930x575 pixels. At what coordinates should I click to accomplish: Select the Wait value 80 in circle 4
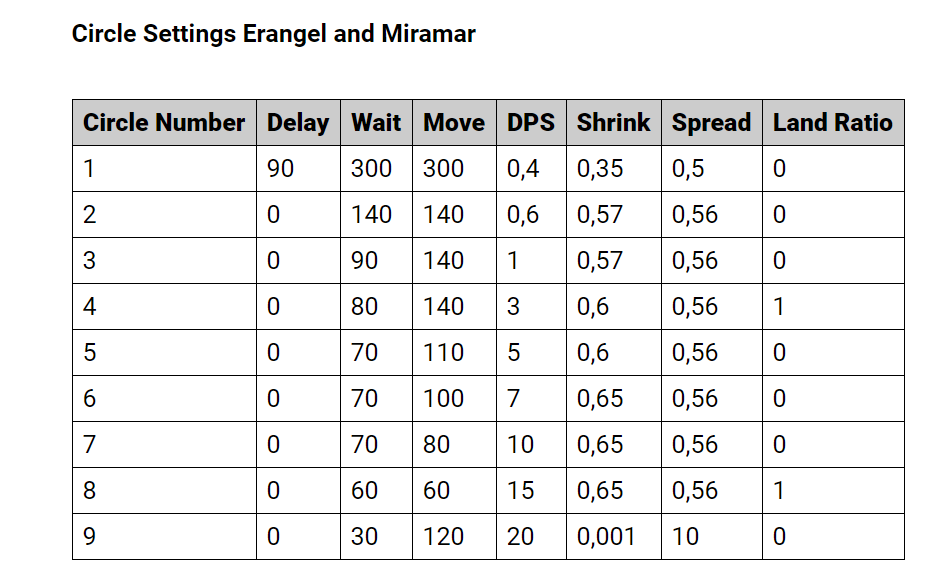point(377,307)
